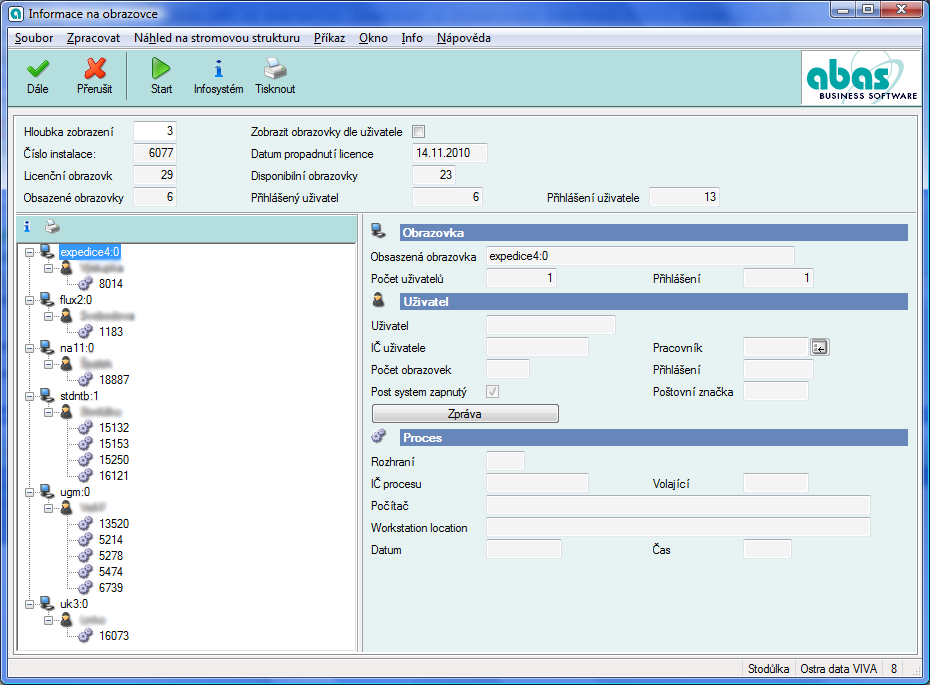Screen dimensions: 930x685
Task: Collapse the stdntb:1 tree node
Action: click(x=29, y=396)
